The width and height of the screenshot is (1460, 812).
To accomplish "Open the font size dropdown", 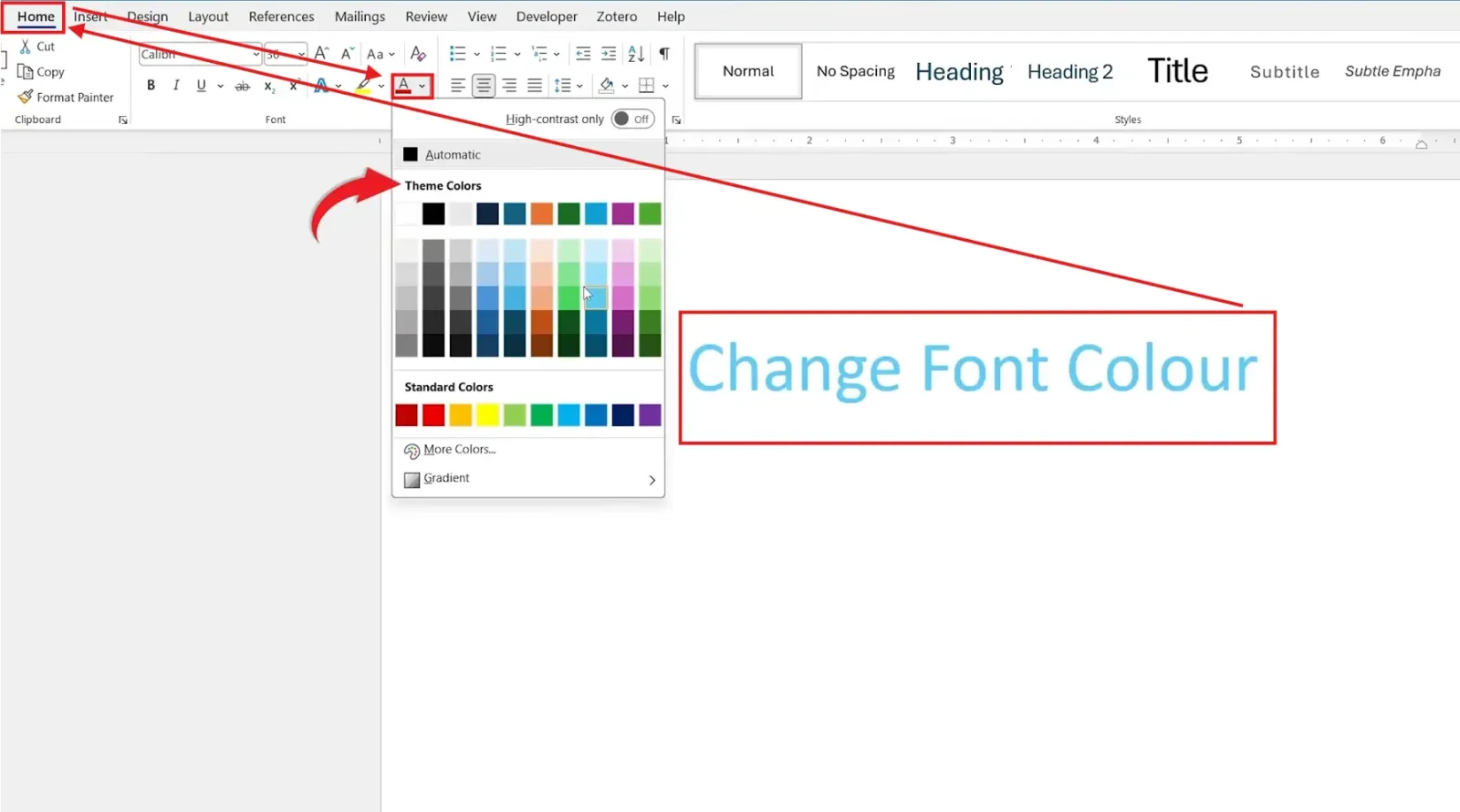I will coord(300,55).
